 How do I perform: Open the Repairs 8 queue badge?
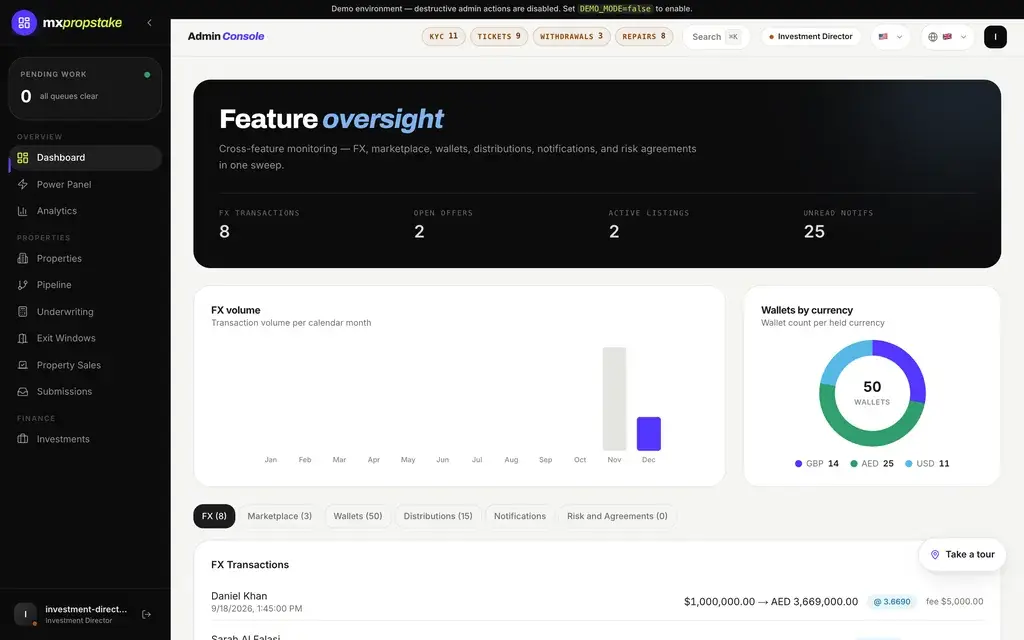click(644, 37)
